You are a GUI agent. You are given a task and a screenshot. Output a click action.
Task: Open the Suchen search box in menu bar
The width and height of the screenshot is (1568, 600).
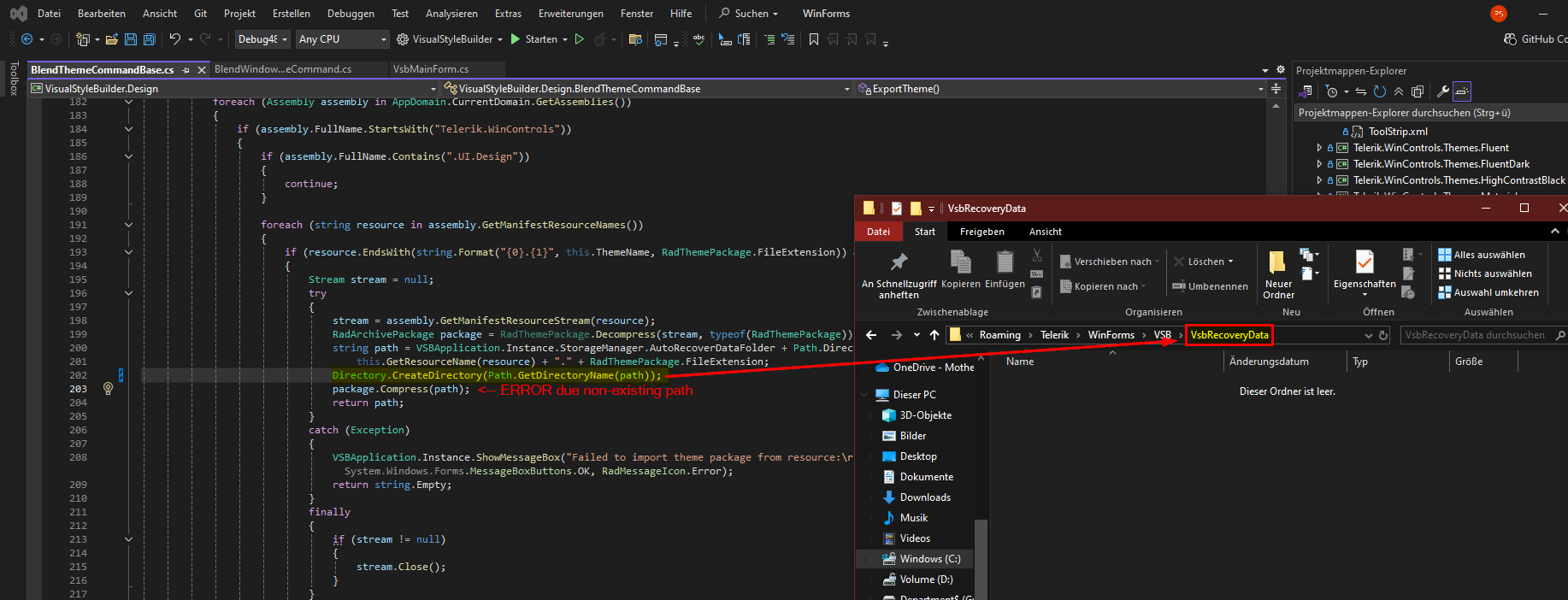749,14
